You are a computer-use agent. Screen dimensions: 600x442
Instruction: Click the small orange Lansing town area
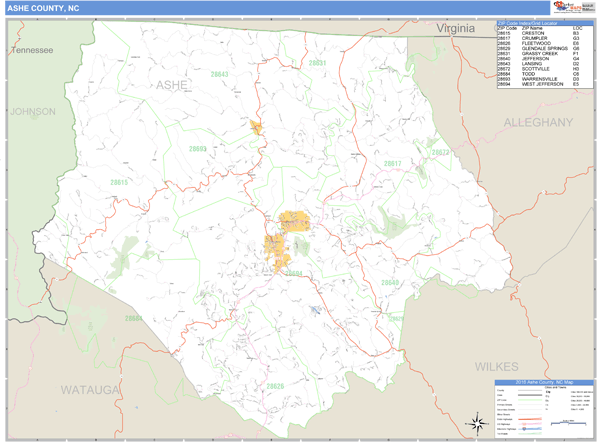pos(256,127)
